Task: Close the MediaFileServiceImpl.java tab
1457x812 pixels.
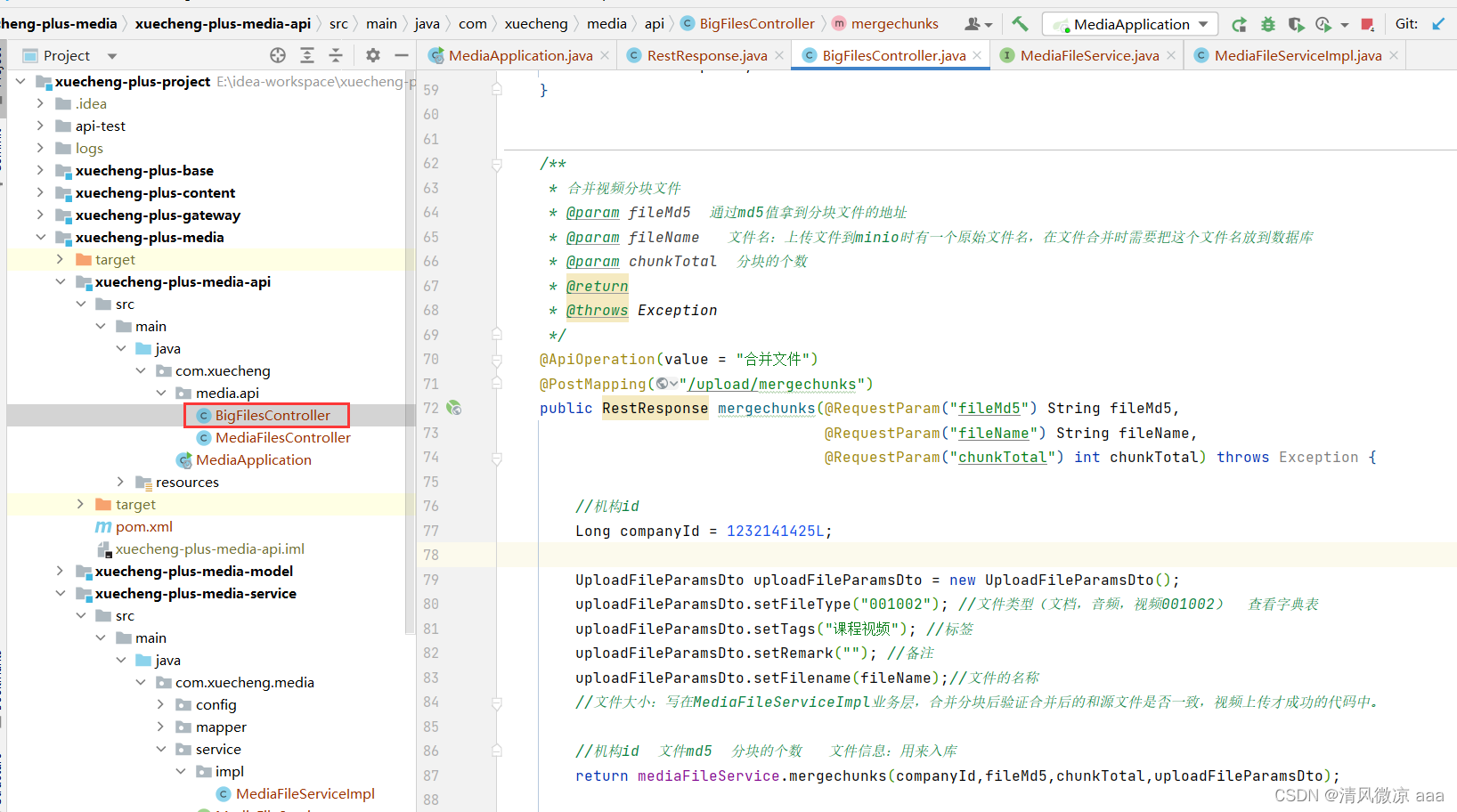Action: [1394, 55]
